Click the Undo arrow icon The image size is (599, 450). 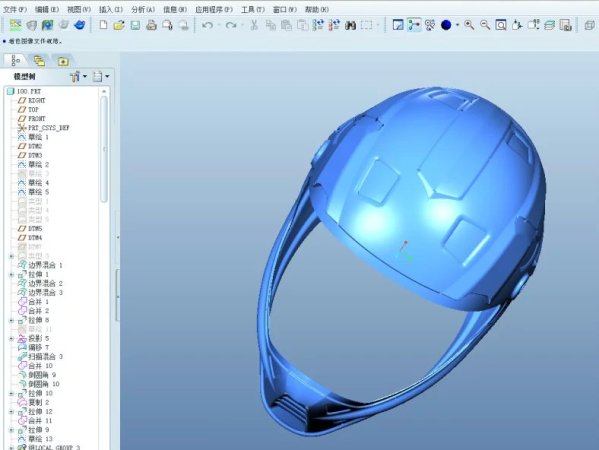207,25
